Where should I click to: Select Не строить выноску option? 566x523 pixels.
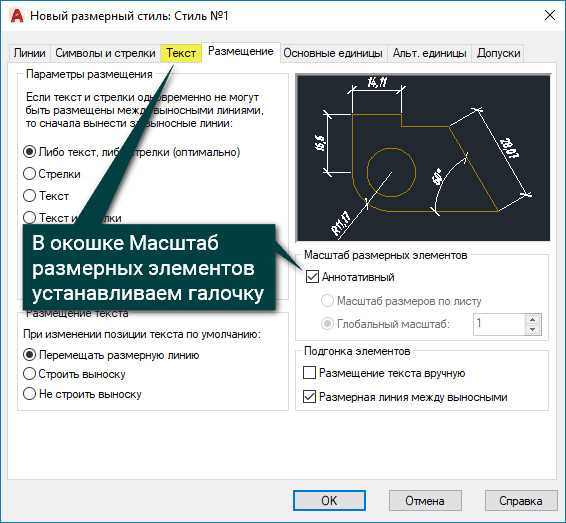point(29,393)
